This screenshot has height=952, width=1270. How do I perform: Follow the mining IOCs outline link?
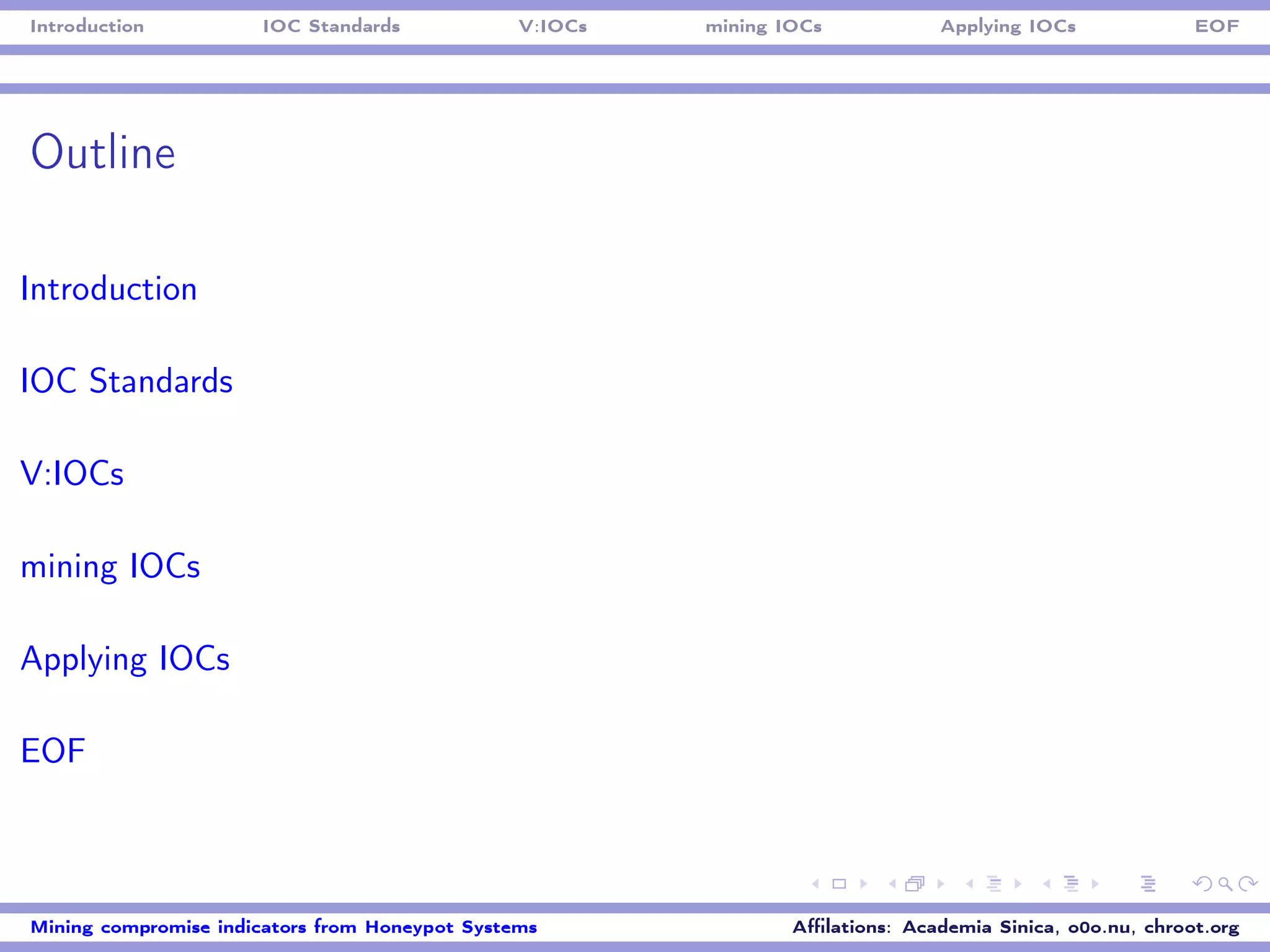tap(110, 566)
